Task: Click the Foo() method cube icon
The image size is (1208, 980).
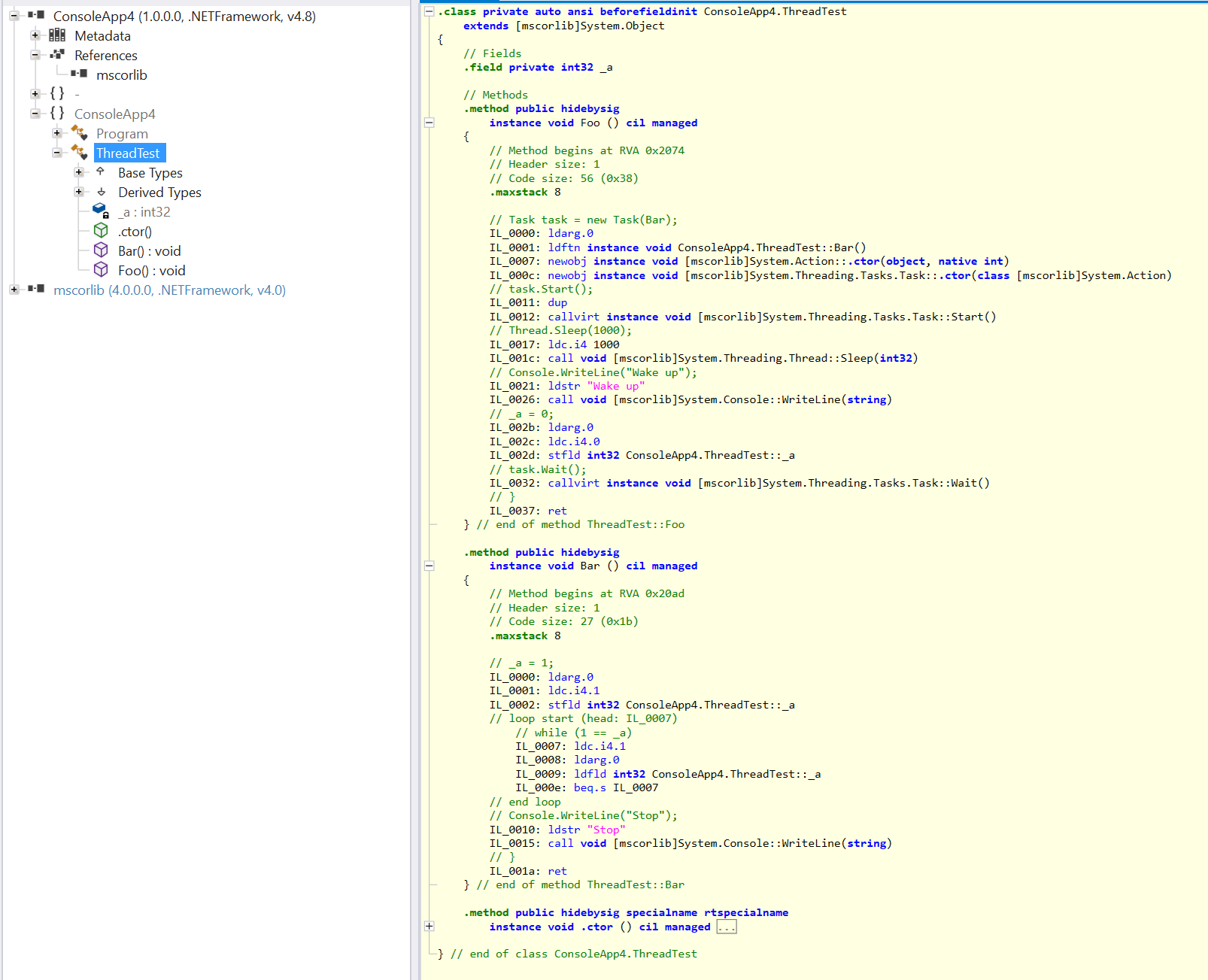Action: pos(101,270)
